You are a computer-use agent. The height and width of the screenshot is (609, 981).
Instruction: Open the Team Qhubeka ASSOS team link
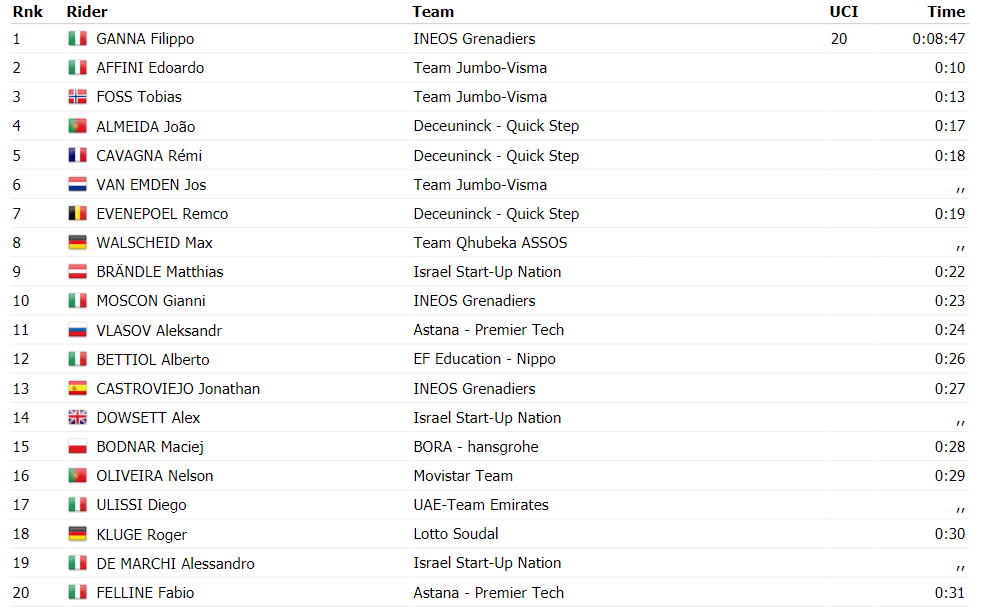490,243
